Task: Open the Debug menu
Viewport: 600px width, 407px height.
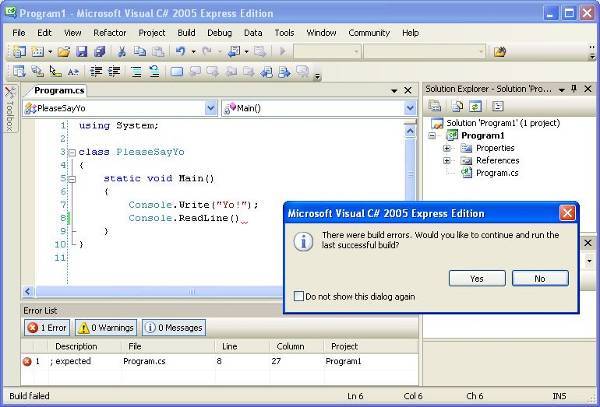Action: (x=220, y=33)
